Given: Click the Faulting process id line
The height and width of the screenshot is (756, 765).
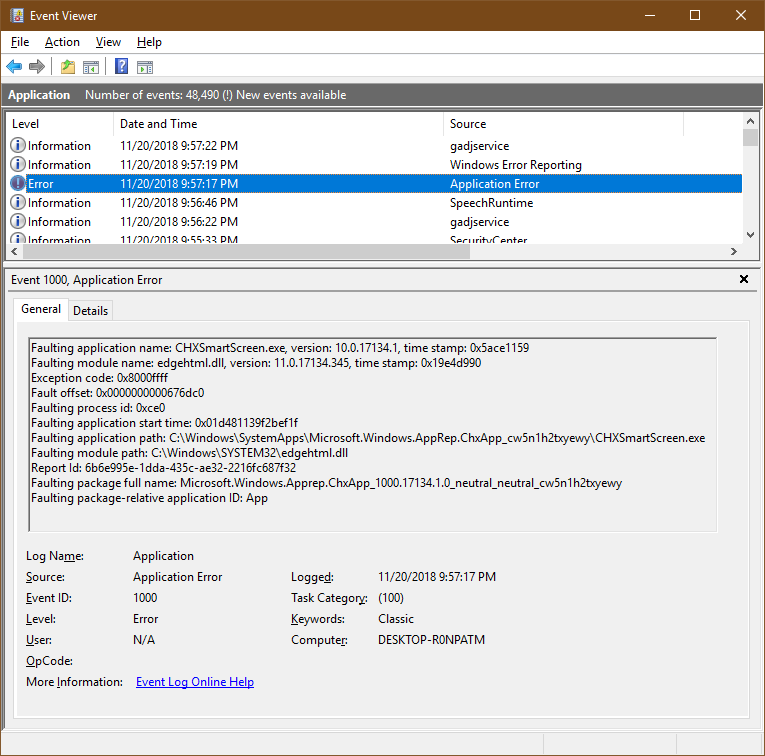Looking at the screenshot, I should 98,408.
